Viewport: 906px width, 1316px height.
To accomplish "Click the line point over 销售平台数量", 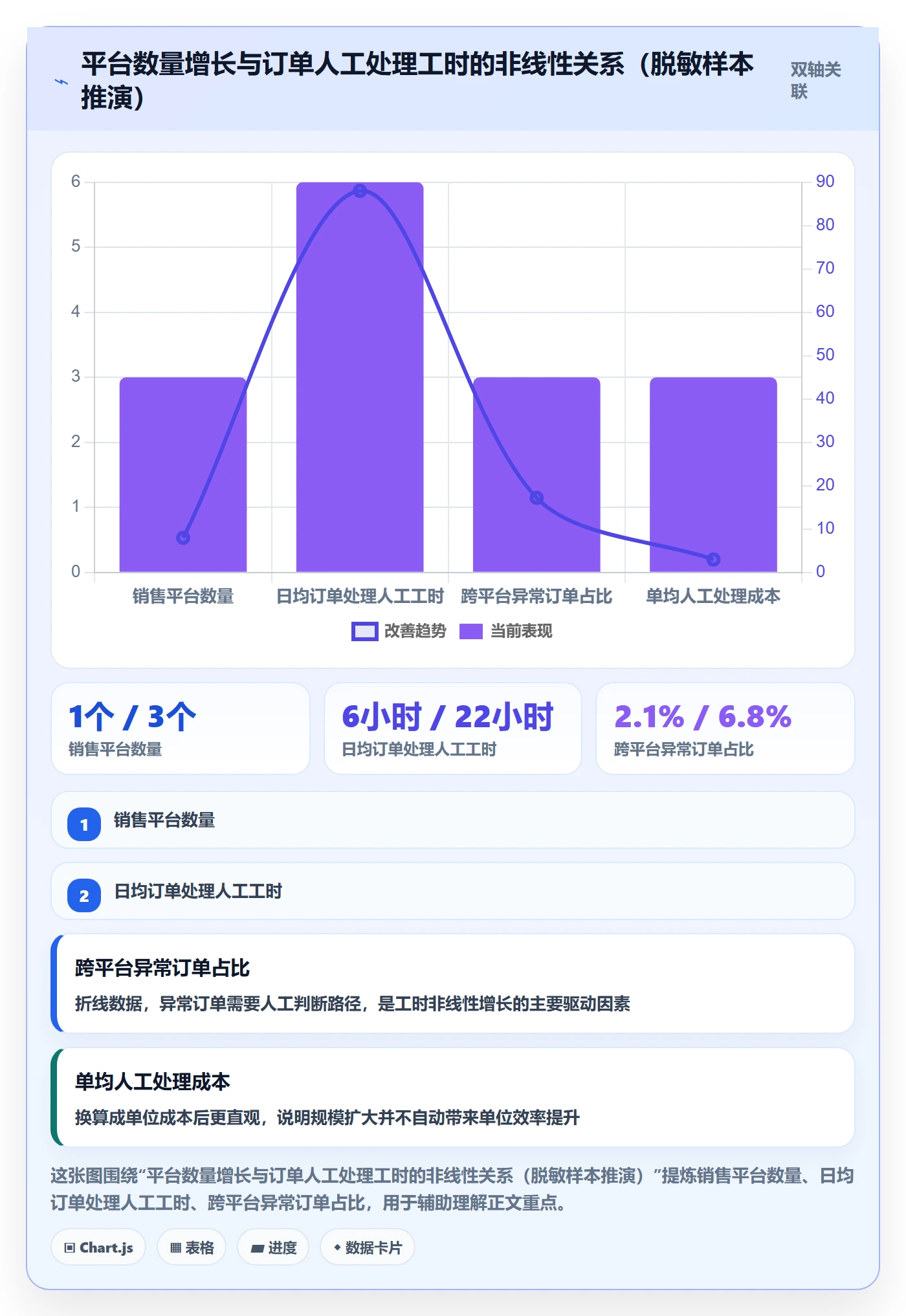I will [x=183, y=538].
